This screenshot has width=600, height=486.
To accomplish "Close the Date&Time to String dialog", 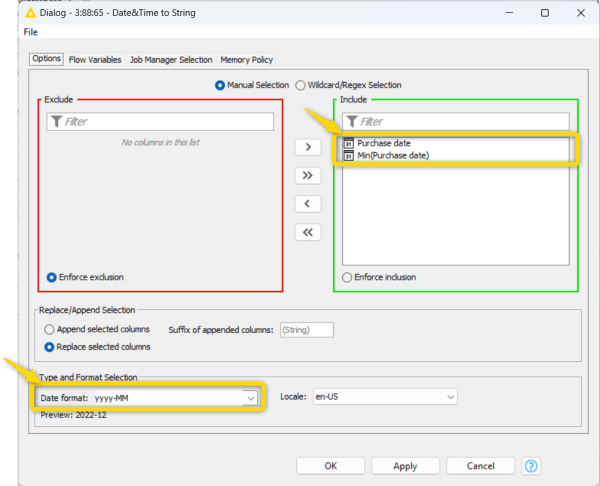I will pos(580,13).
